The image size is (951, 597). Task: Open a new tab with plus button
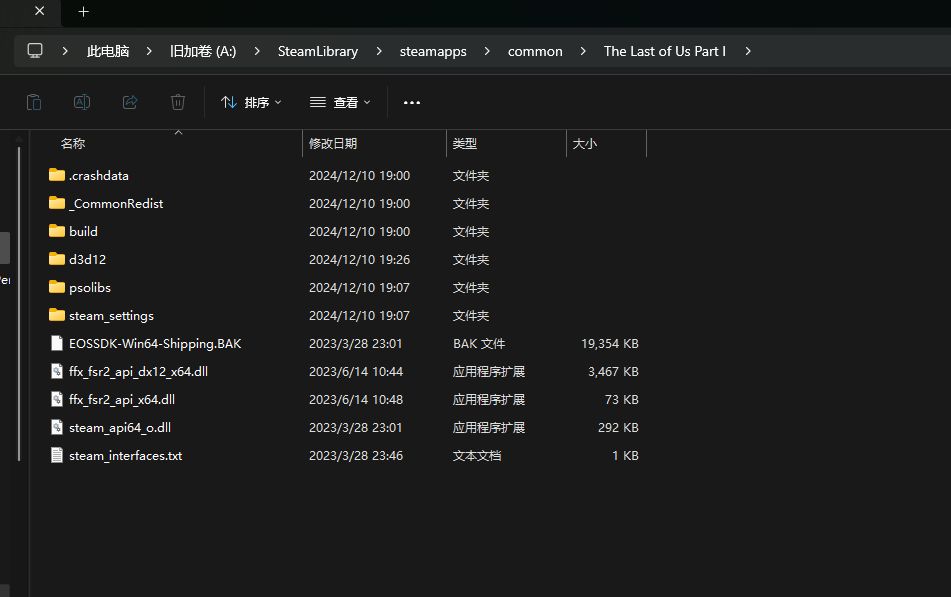84,12
